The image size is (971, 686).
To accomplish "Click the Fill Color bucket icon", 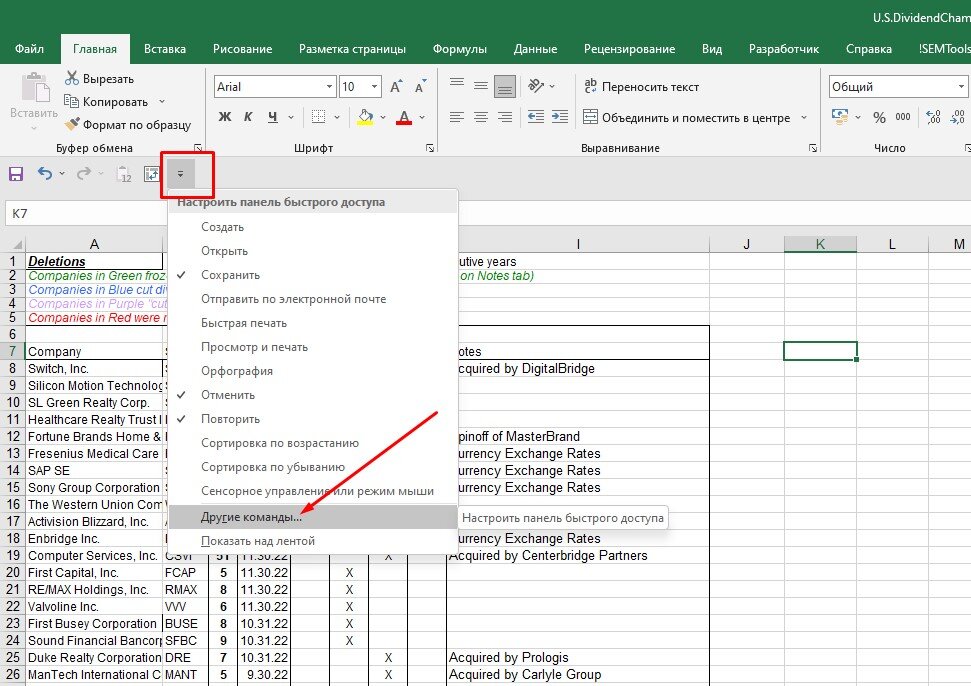I will coord(365,117).
